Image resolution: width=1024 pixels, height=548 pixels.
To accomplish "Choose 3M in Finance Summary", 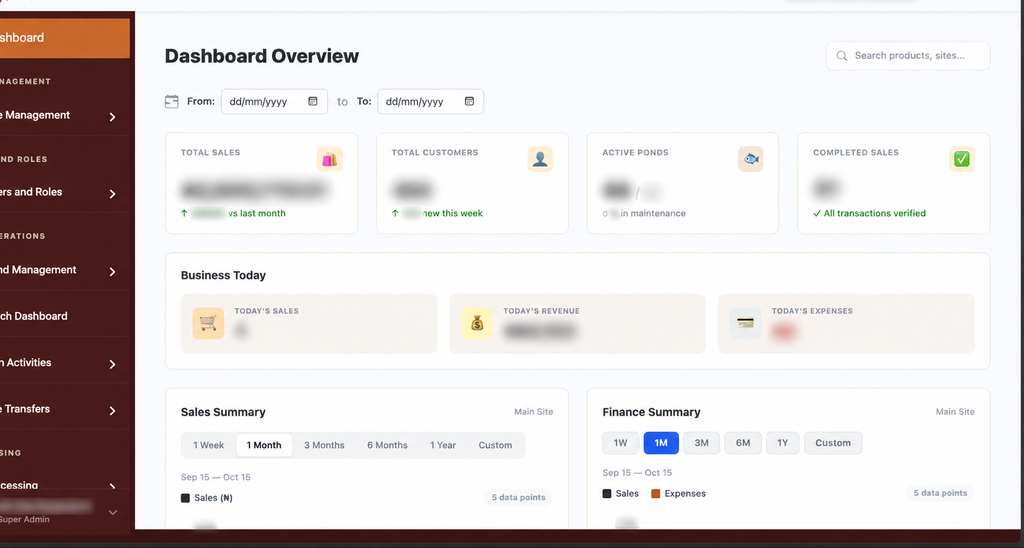I will [701, 443].
